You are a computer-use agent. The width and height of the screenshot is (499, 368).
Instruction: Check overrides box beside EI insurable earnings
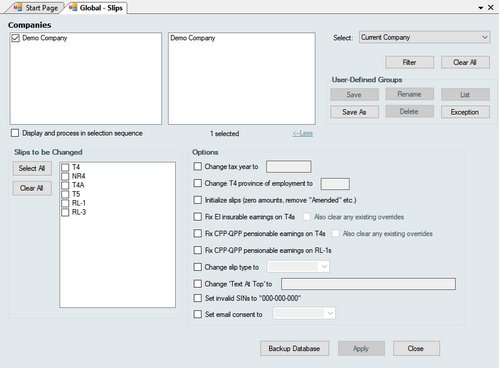point(307,217)
